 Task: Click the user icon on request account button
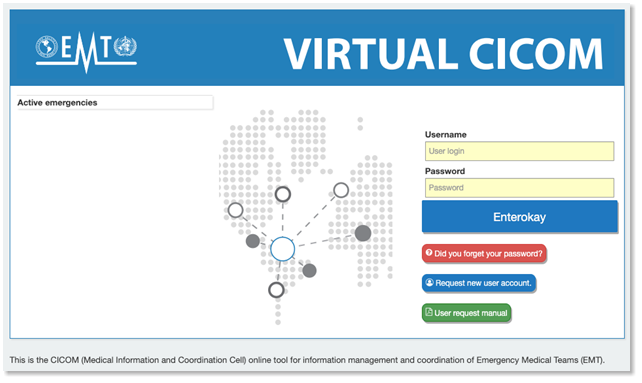pos(430,283)
